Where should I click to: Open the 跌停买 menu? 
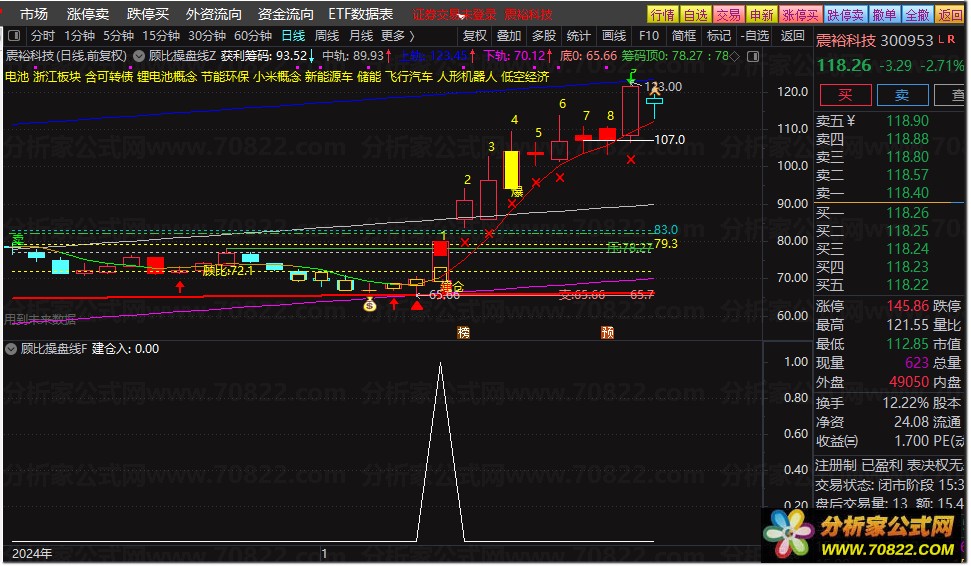147,14
